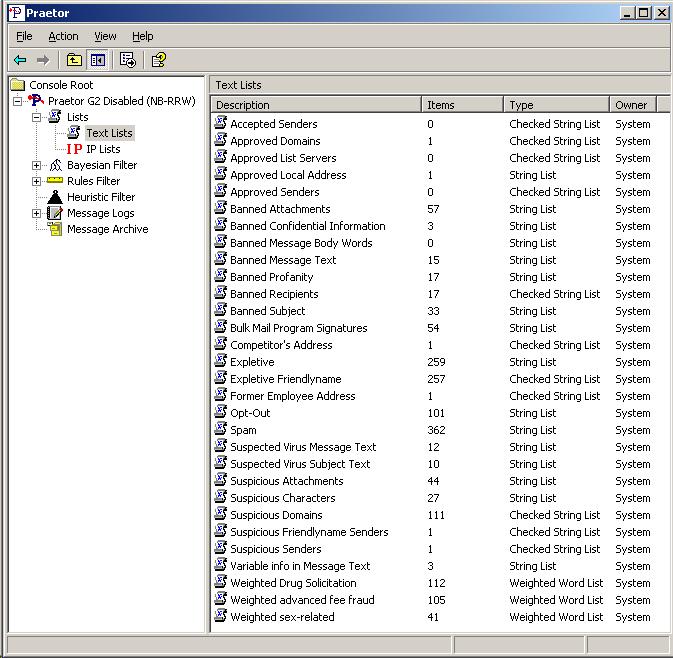Click the icon beside Banned Attachments
Screen dimensions: 673x658
tap(221, 208)
